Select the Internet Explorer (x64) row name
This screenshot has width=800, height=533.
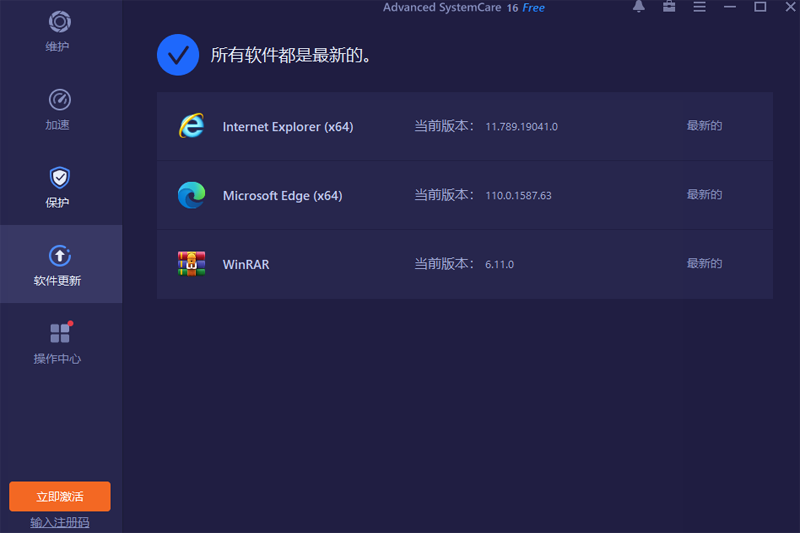click(x=288, y=127)
